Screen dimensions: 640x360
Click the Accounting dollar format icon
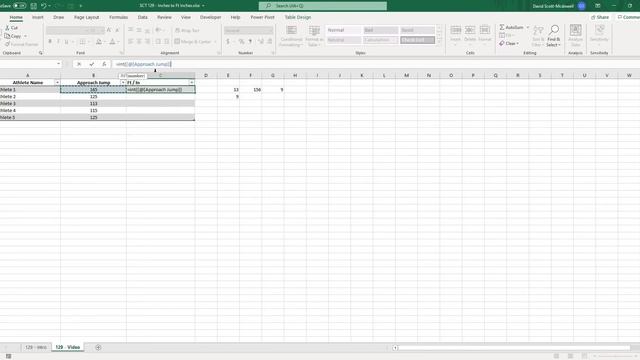(x=228, y=42)
